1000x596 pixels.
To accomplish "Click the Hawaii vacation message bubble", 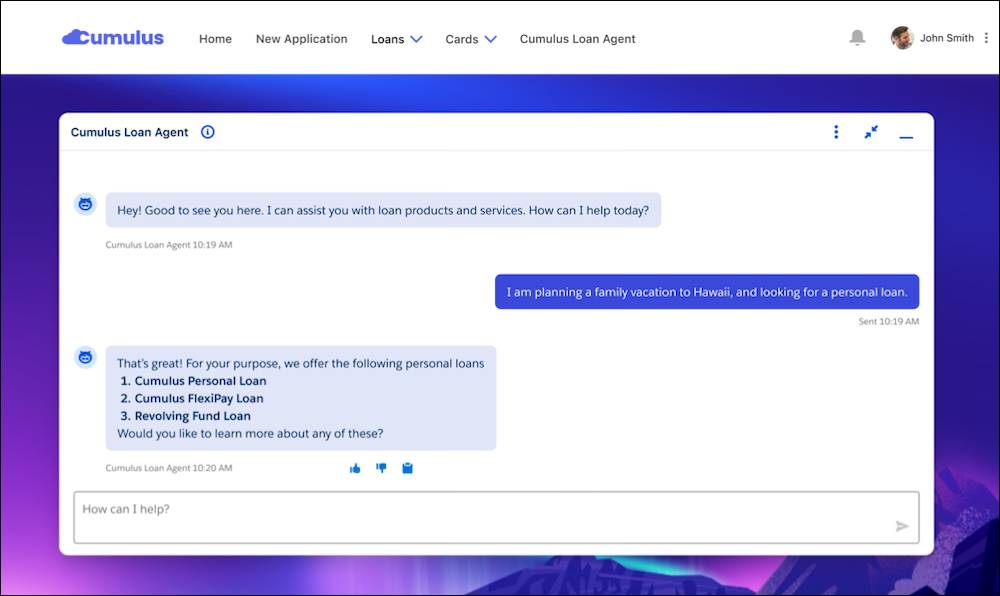I will point(707,292).
